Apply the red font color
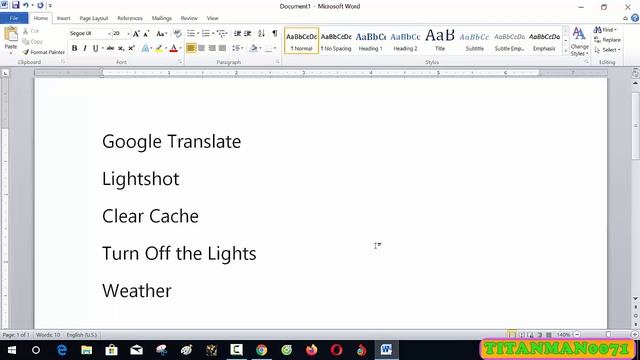This screenshot has width=640, height=360. click(173, 48)
